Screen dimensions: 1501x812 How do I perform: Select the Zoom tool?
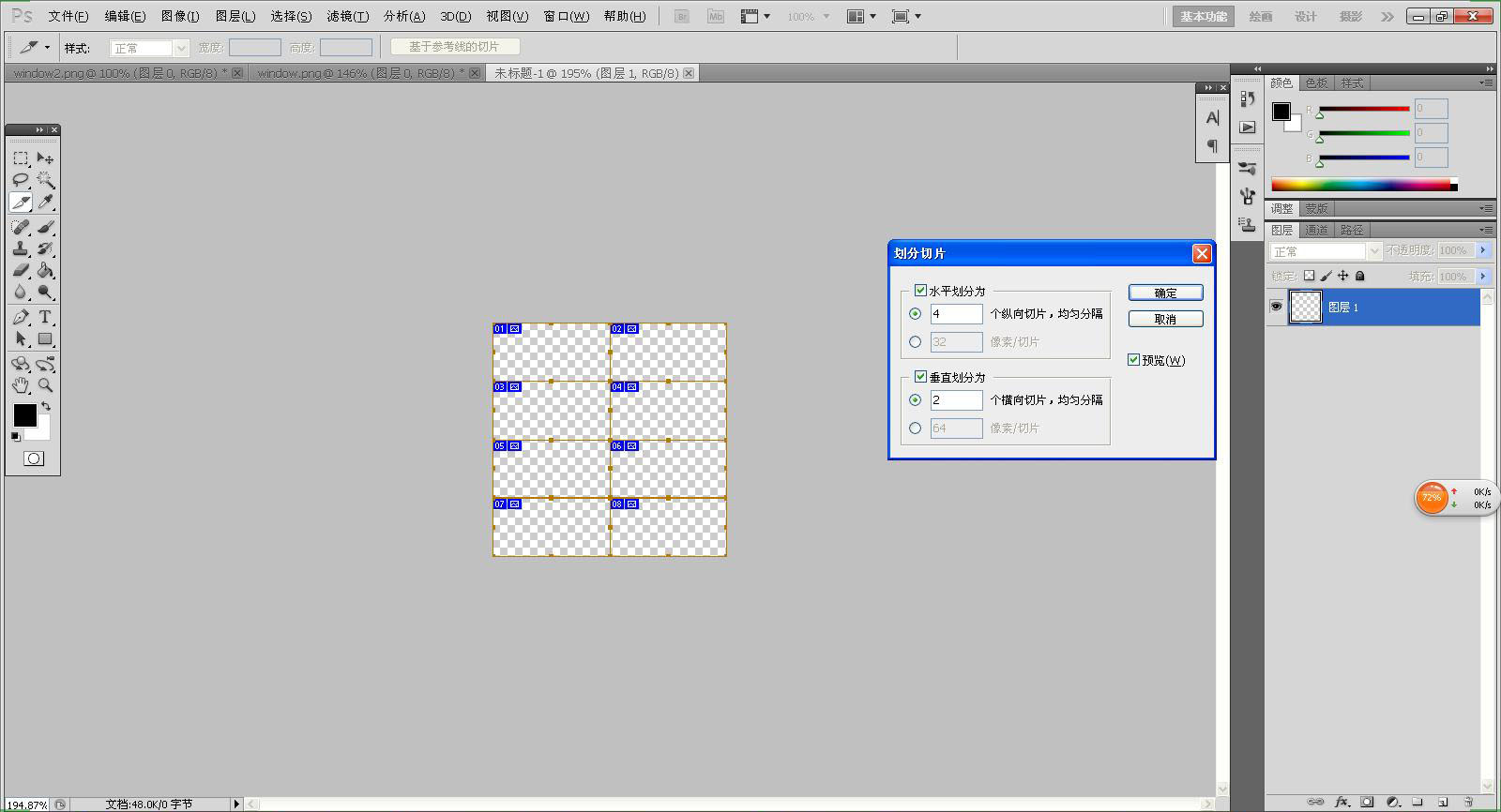45,384
